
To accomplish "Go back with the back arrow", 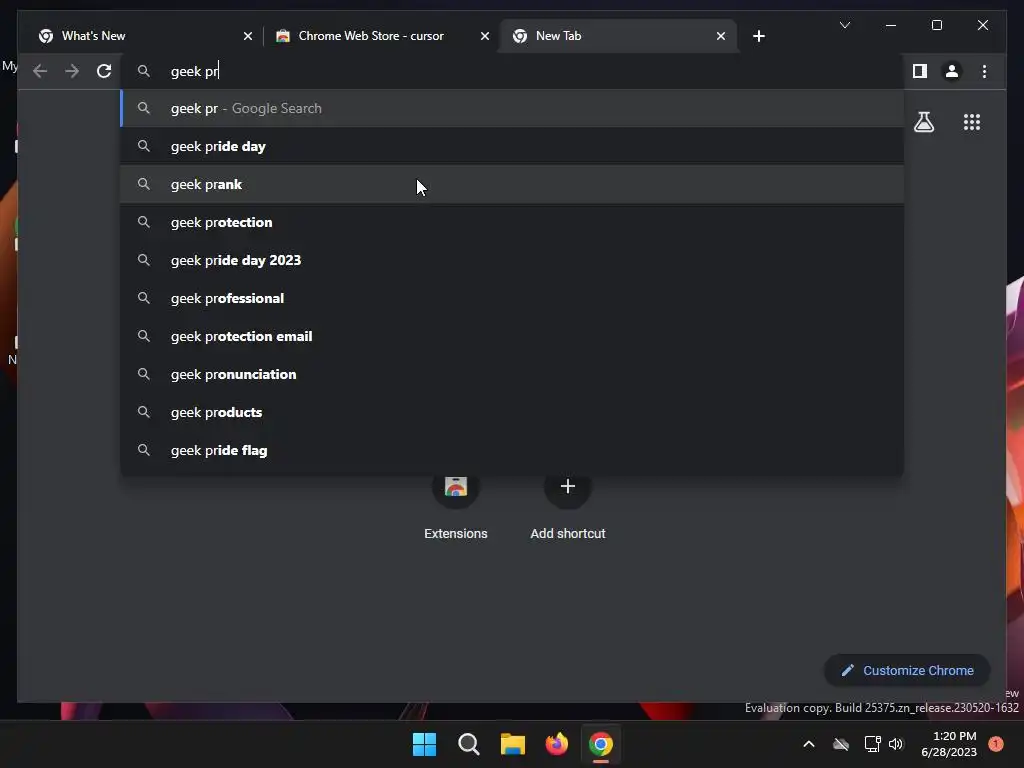I will tap(40, 71).
